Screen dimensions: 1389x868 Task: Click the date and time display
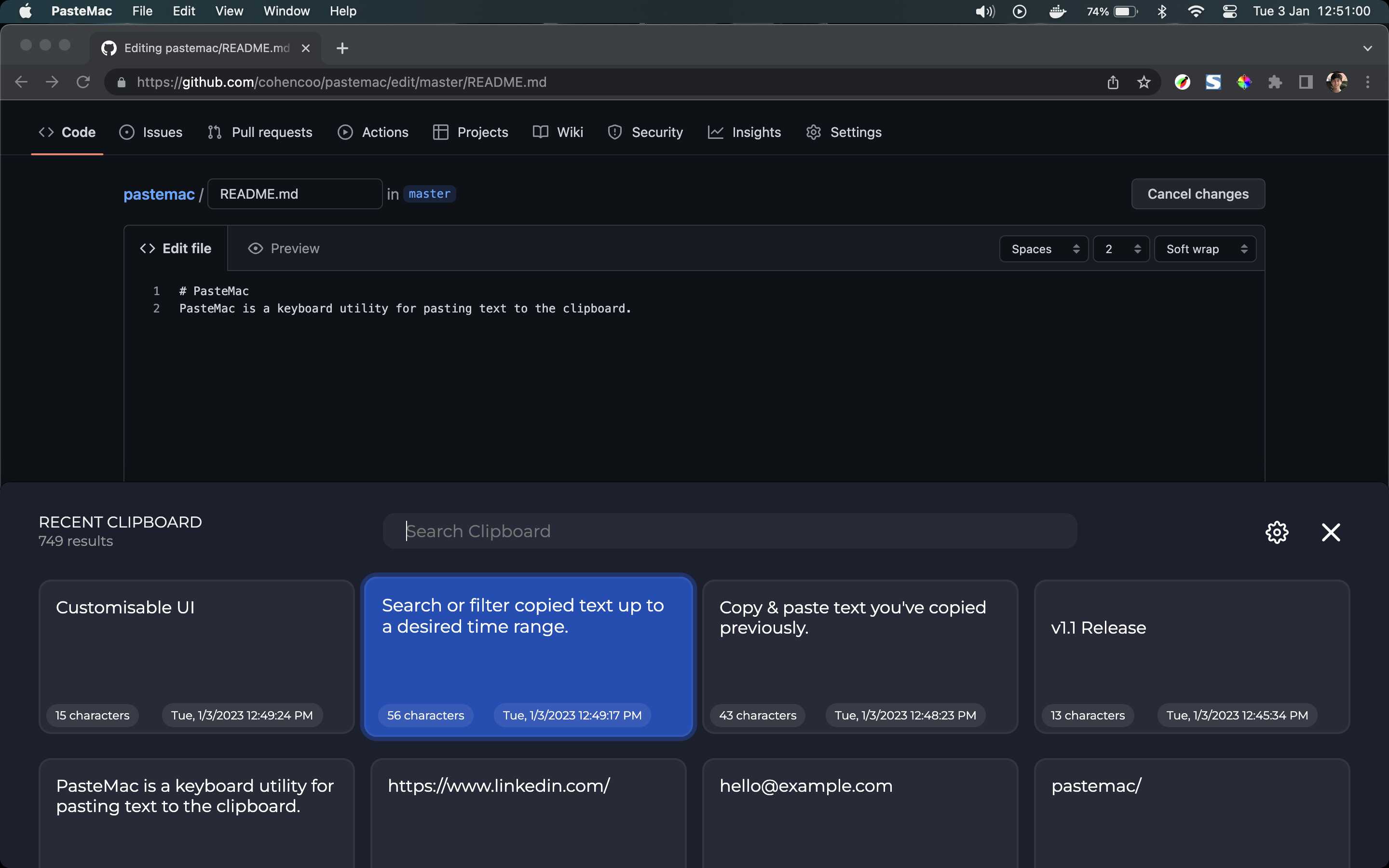click(1311, 11)
